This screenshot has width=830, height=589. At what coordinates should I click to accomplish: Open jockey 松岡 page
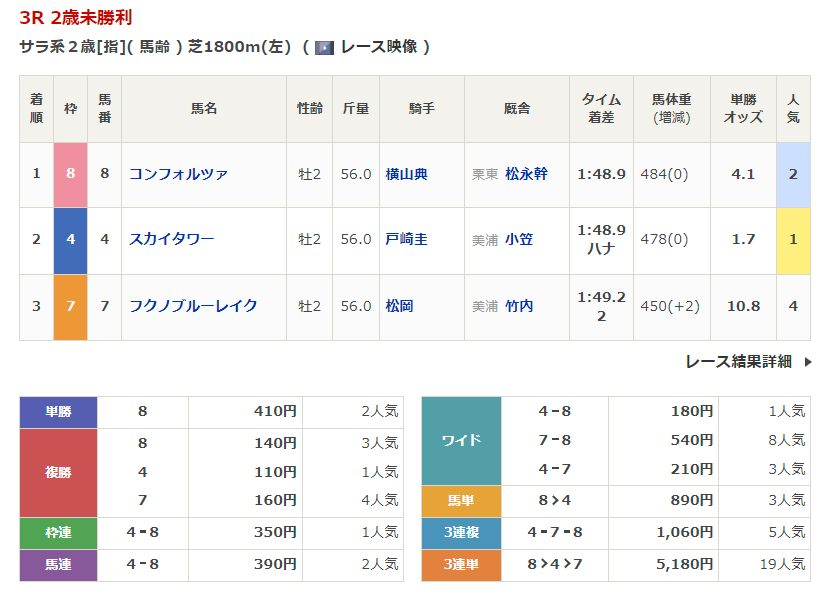click(399, 306)
